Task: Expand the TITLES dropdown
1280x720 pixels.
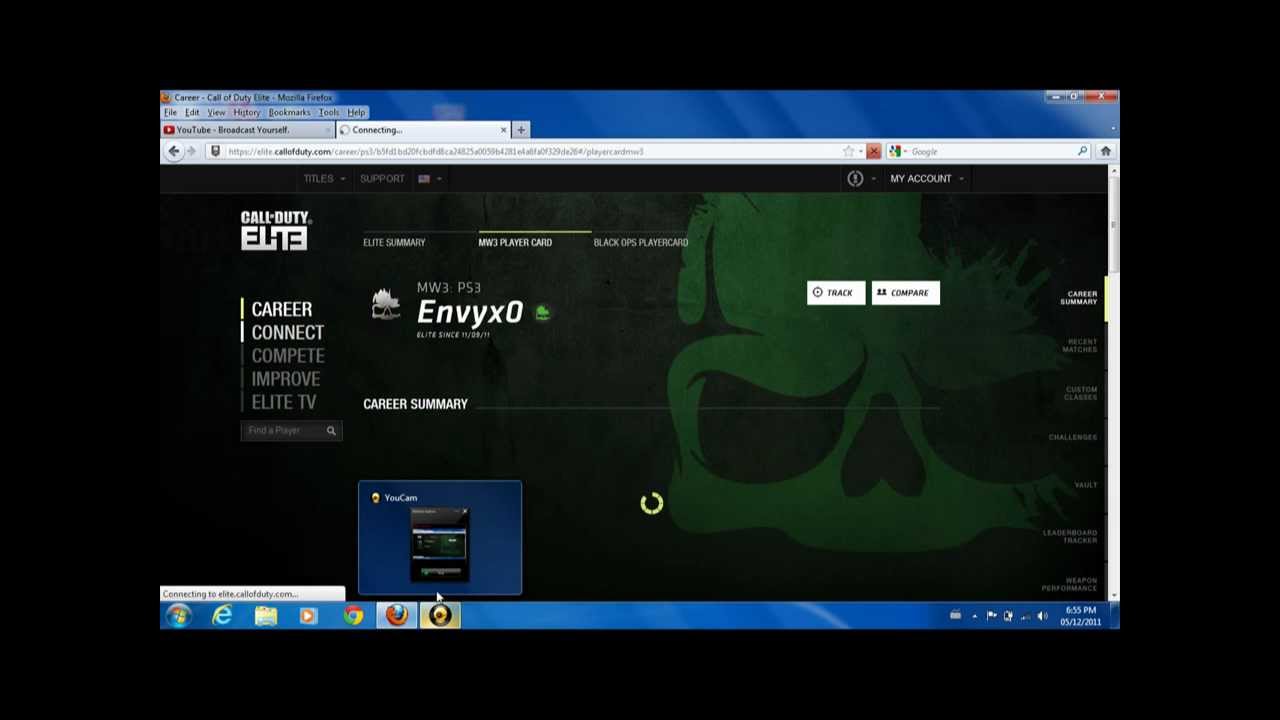Action: pos(324,179)
